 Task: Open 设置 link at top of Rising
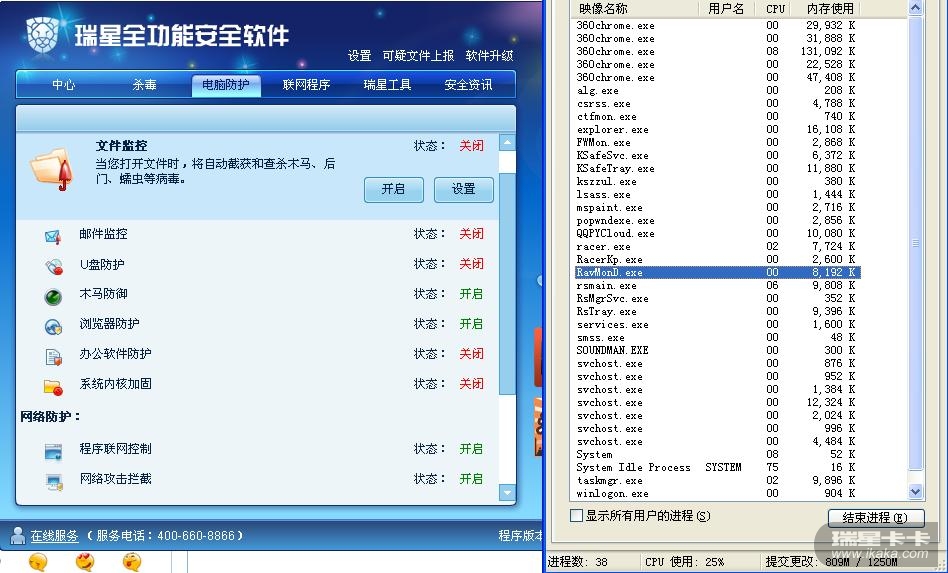pos(360,56)
